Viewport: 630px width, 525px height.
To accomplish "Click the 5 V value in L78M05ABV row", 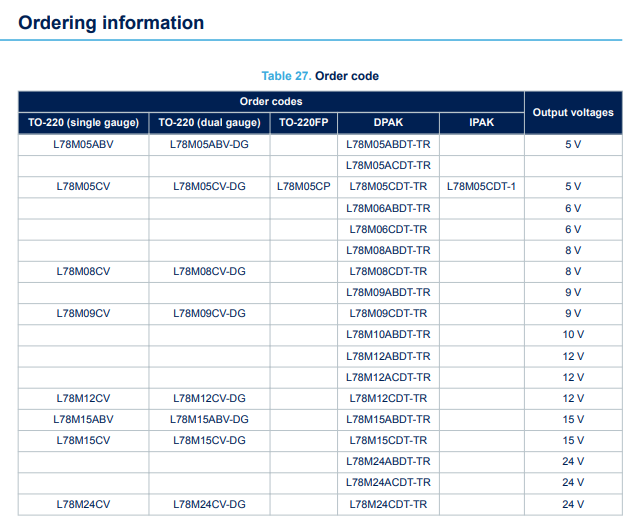I will tap(573, 145).
